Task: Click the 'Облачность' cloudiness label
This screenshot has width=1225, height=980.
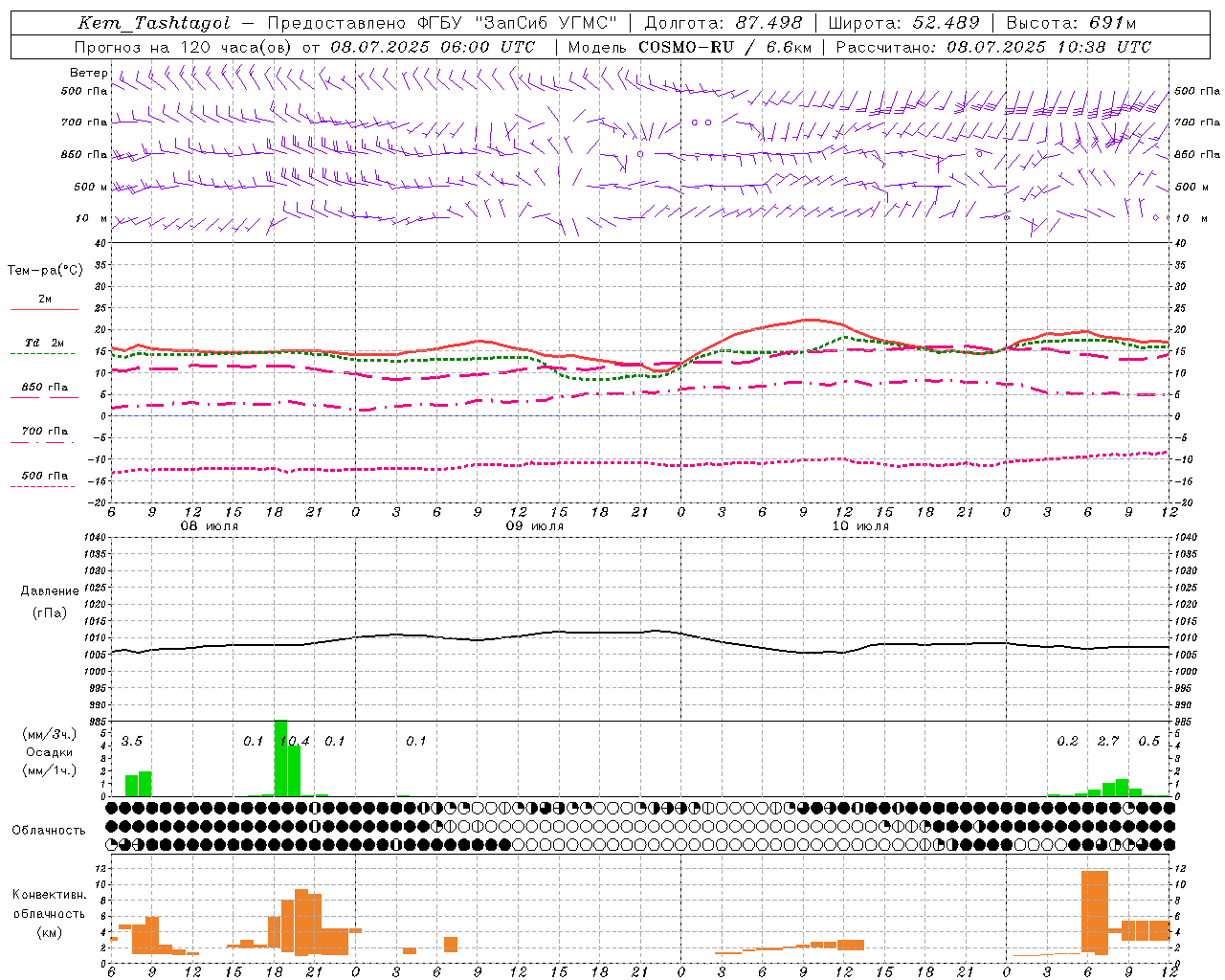Action: [x=49, y=831]
